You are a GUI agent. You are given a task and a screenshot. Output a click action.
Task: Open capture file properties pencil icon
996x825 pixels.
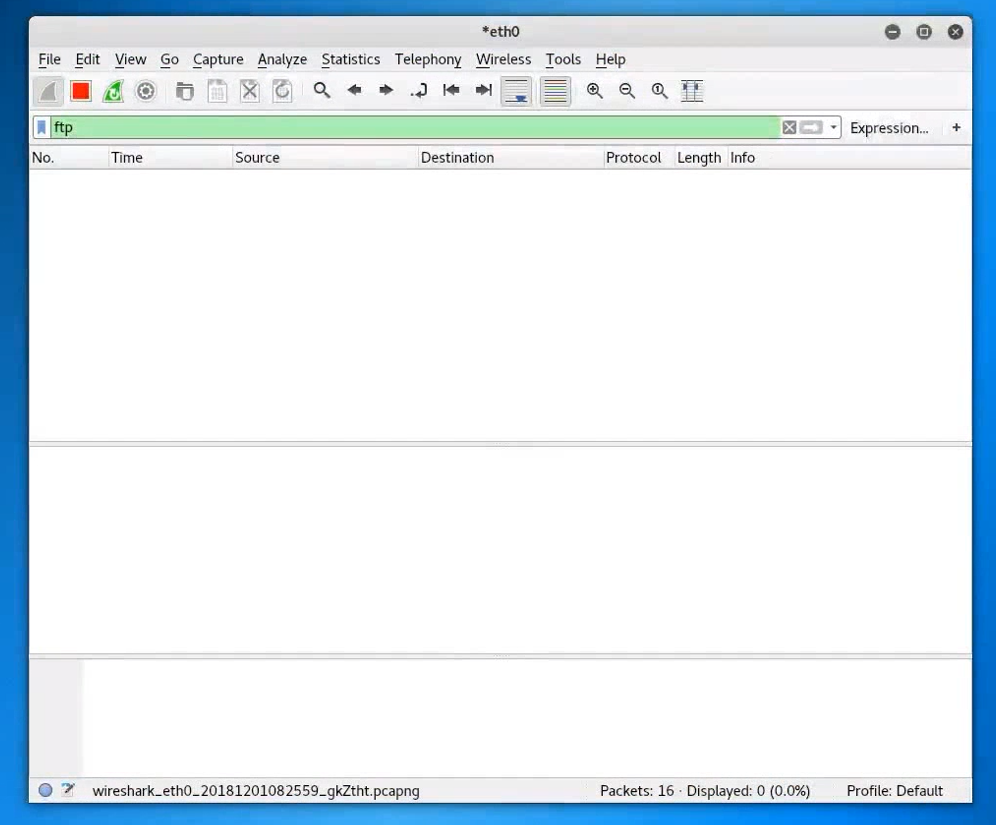click(68, 790)
